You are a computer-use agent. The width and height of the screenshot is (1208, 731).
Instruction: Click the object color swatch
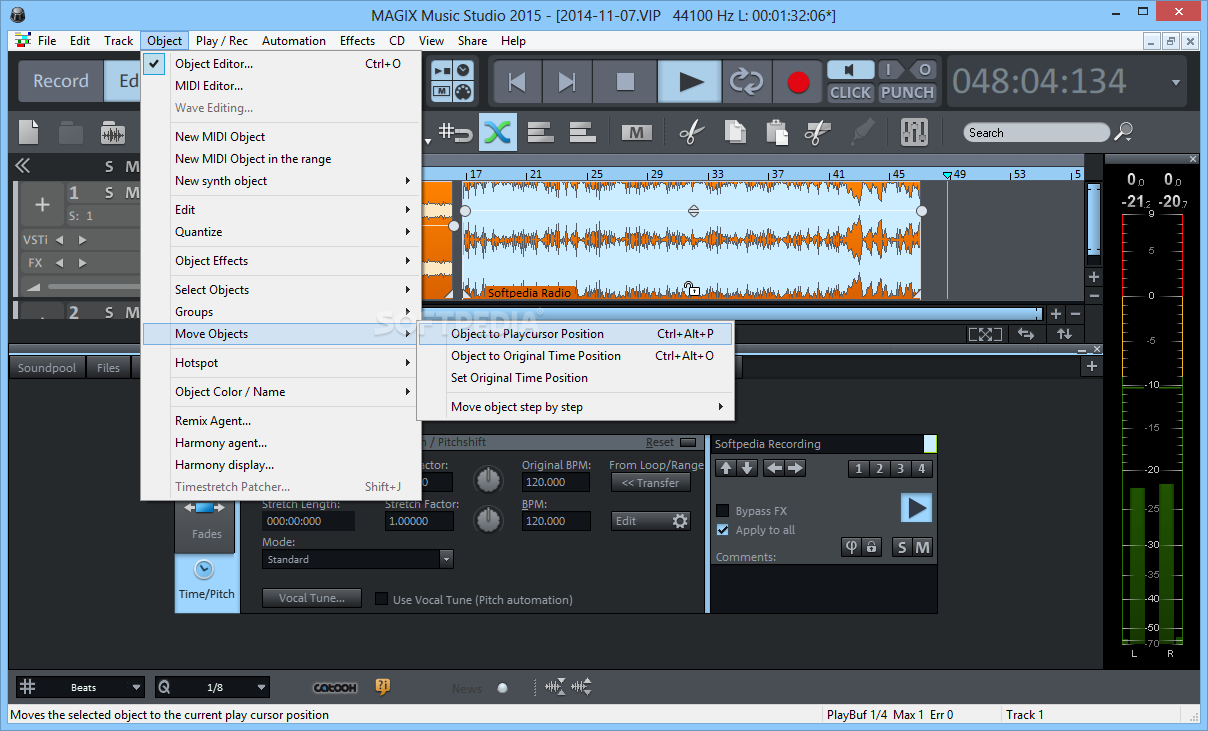pos(930,444)
